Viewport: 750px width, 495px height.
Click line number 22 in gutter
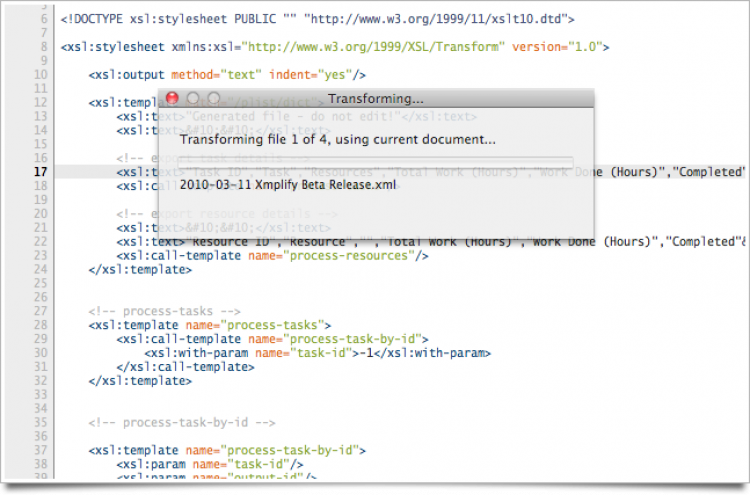pos(41,242)
